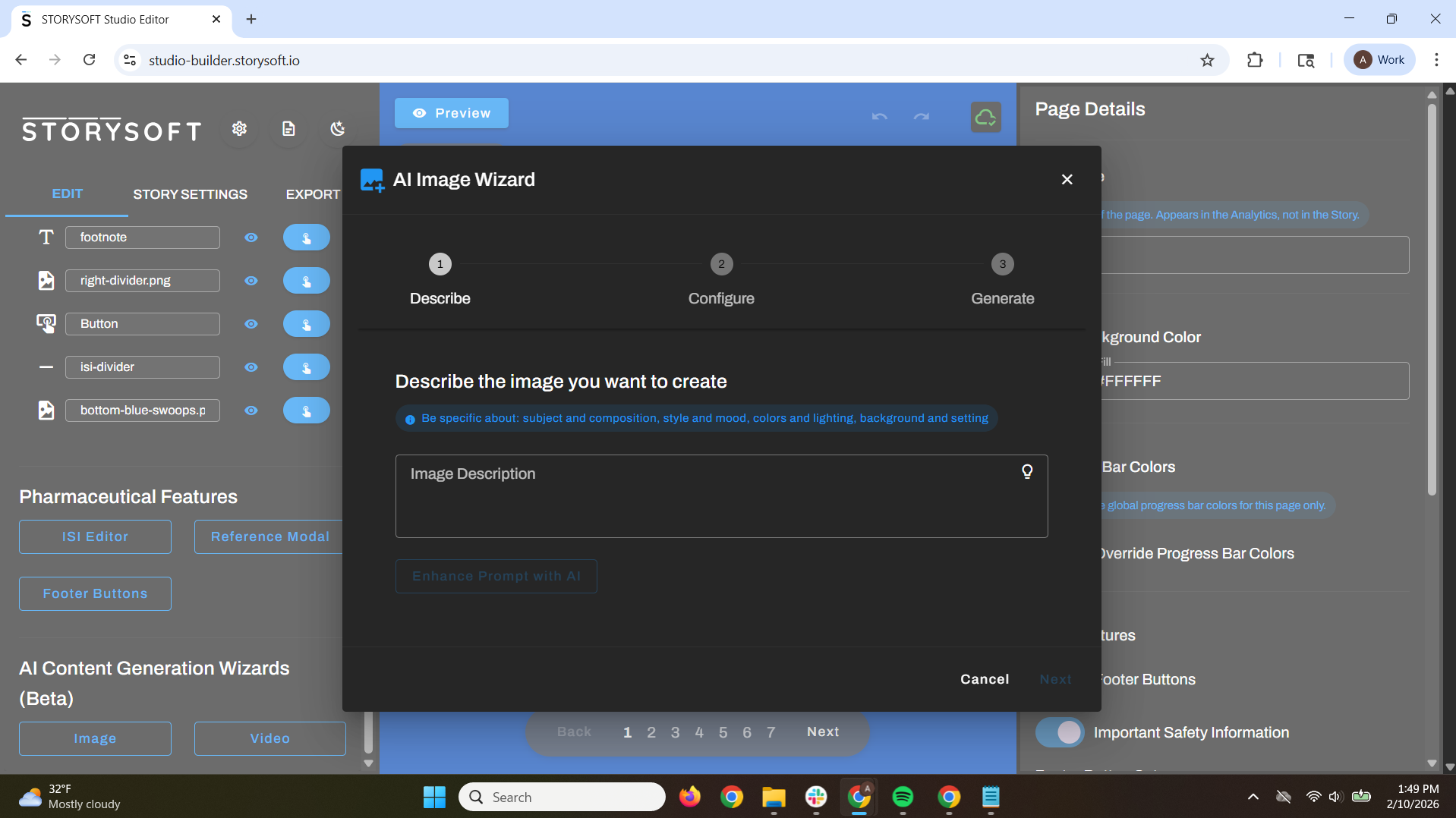The width and height of the screenshot is (1456, 818).
Task: Click the blue interaction pill on isi-divider row
Action: point(306,367)
